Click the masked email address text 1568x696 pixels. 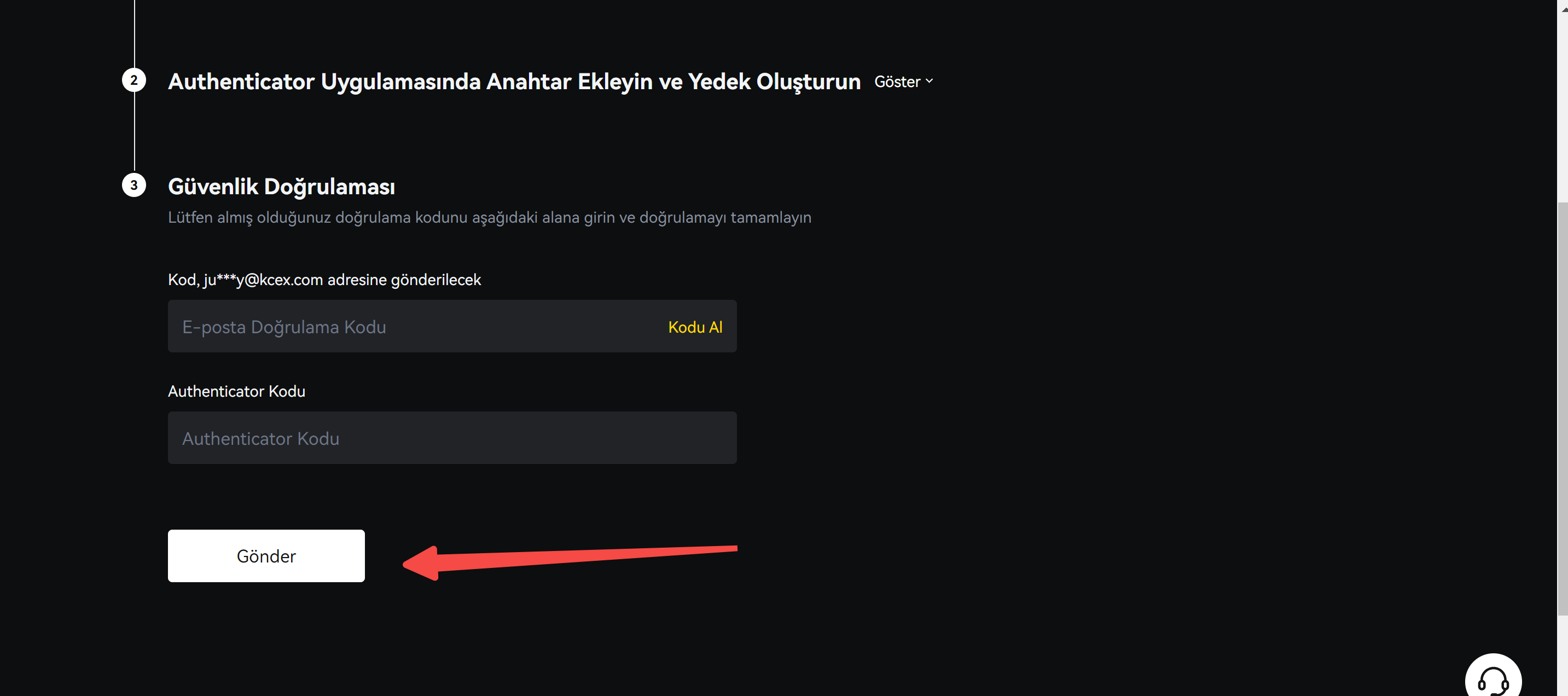click(263, 280)
